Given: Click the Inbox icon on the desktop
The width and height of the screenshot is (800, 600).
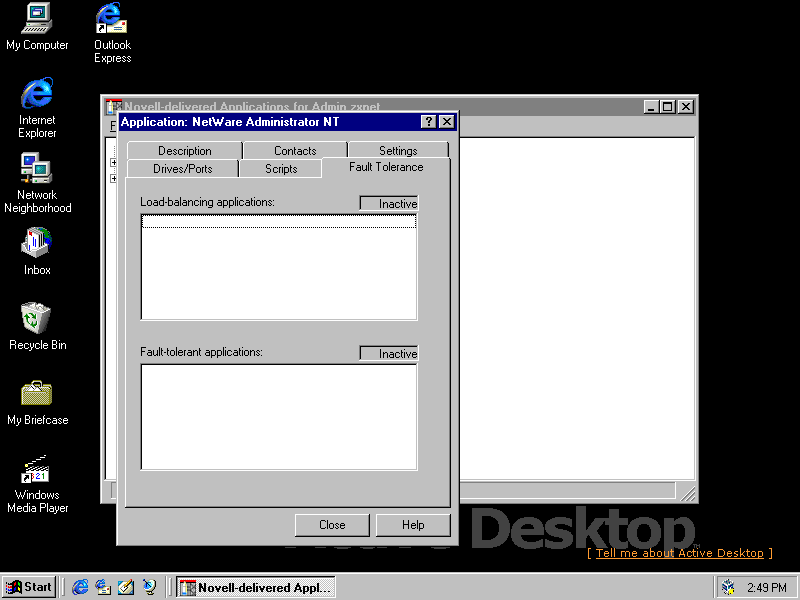Looking at the screenshot, I should click(x=37, y=252).
